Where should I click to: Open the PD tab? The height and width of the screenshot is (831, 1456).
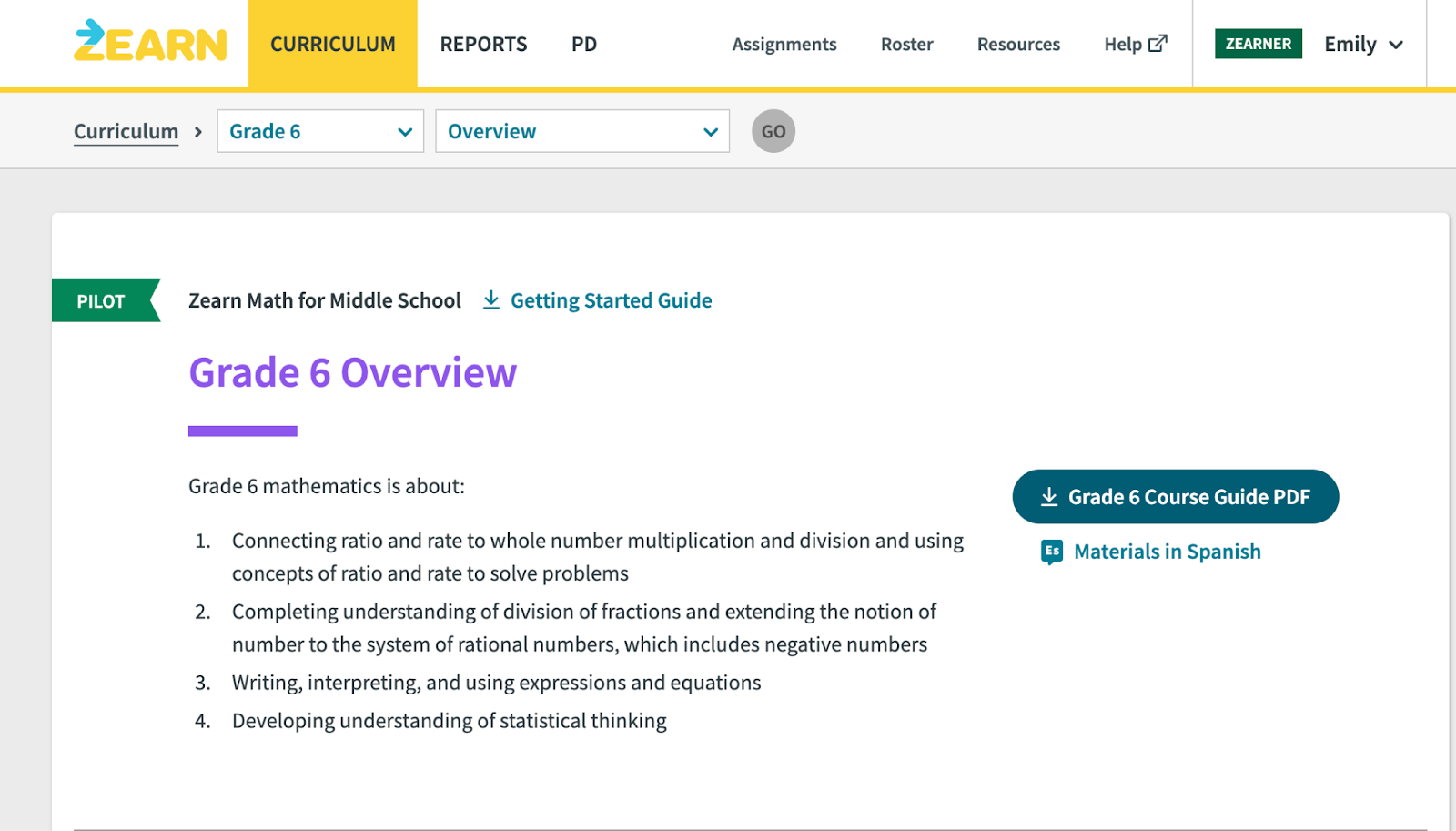(x=584, y=44)
